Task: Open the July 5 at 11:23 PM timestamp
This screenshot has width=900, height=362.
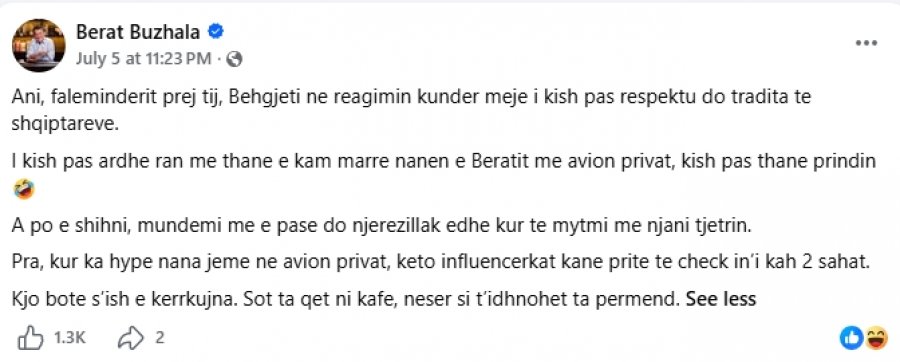Action: click(x=143, y=59)
